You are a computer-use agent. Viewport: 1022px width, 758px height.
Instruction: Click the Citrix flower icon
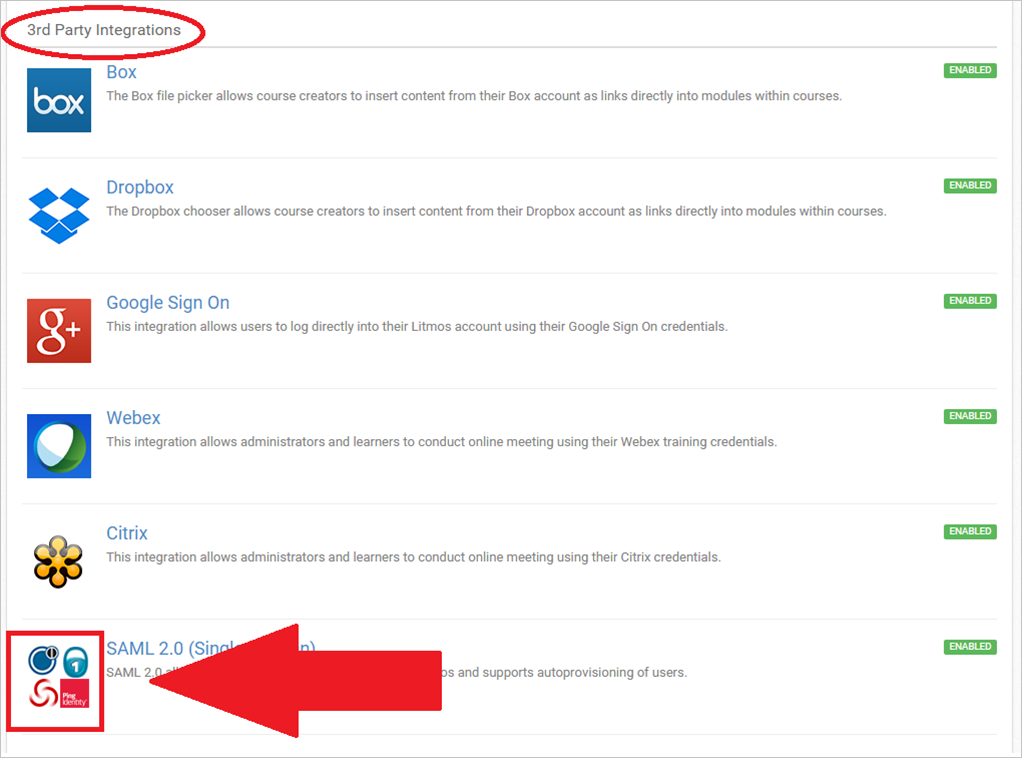(58, 561)
